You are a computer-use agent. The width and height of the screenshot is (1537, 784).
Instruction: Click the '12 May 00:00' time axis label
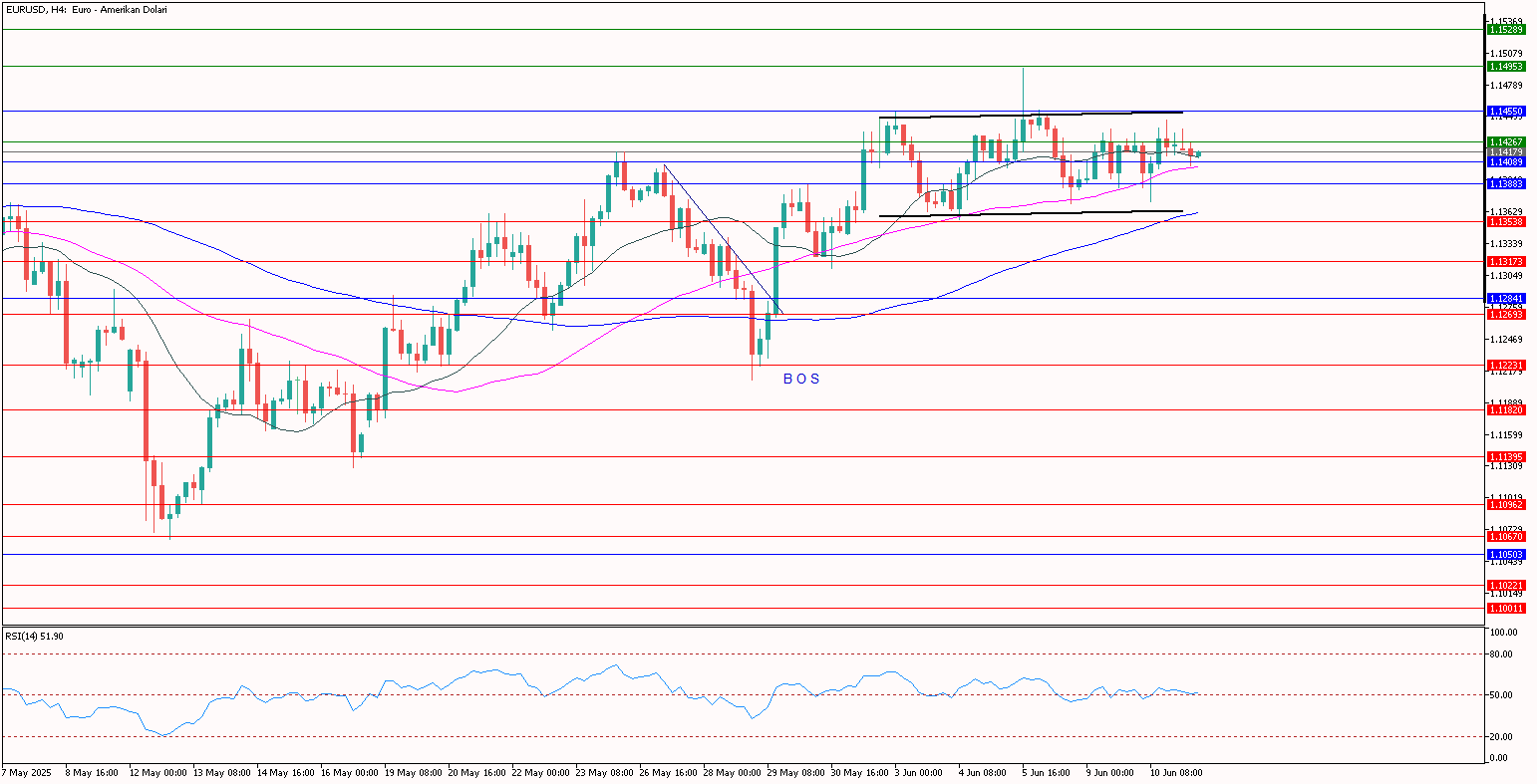[156, 772]
